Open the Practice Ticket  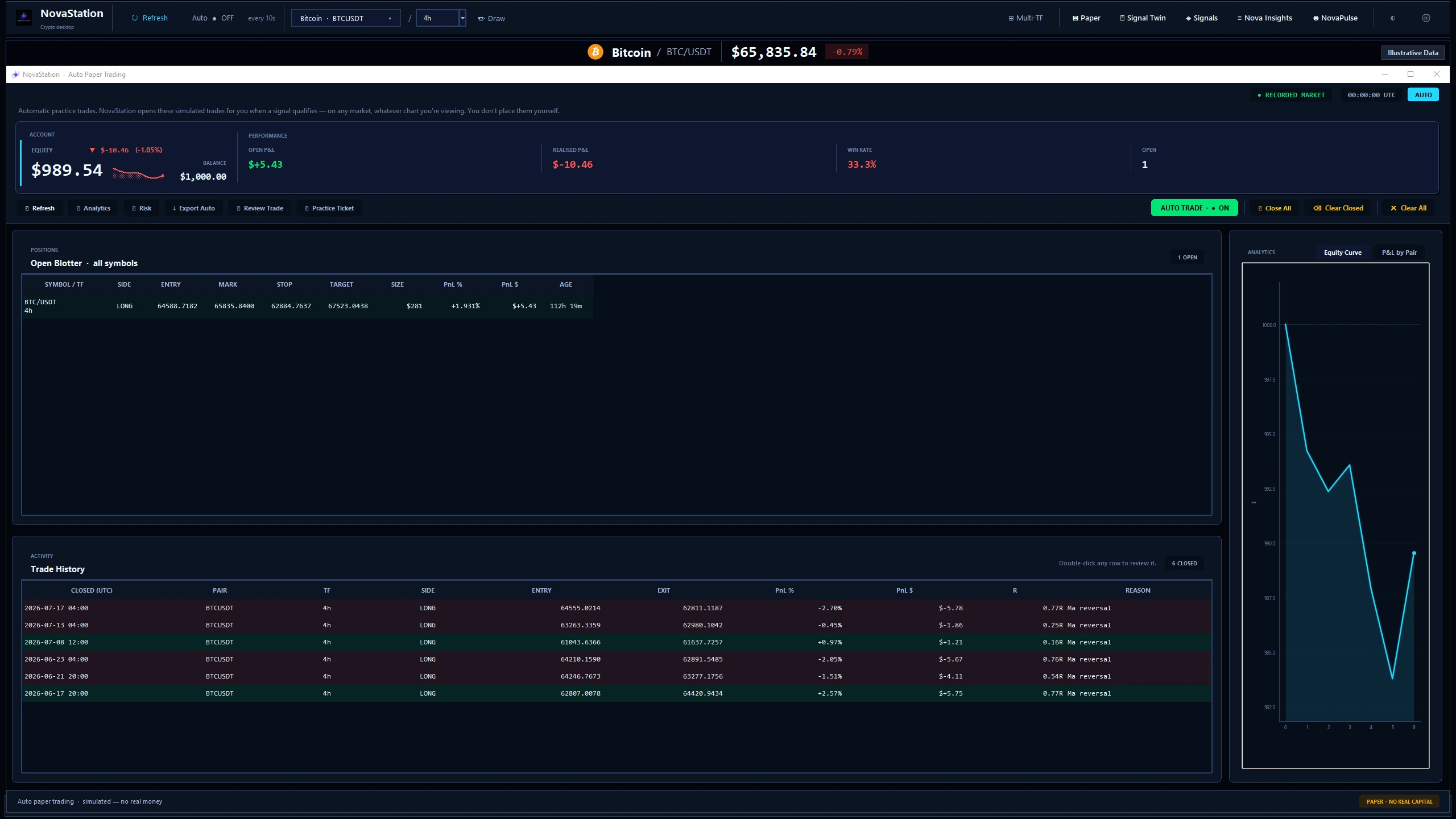click(329, 208)
